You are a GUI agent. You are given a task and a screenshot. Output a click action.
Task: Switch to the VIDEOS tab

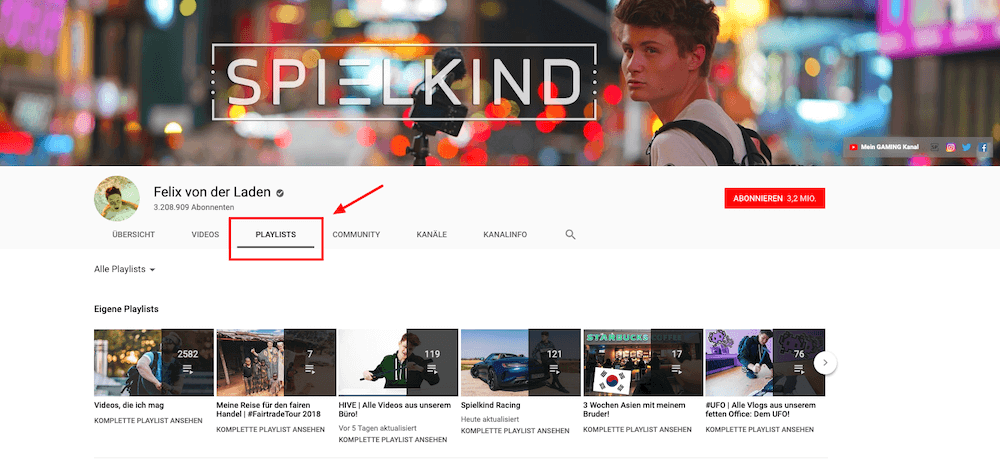tap(205, 235)
